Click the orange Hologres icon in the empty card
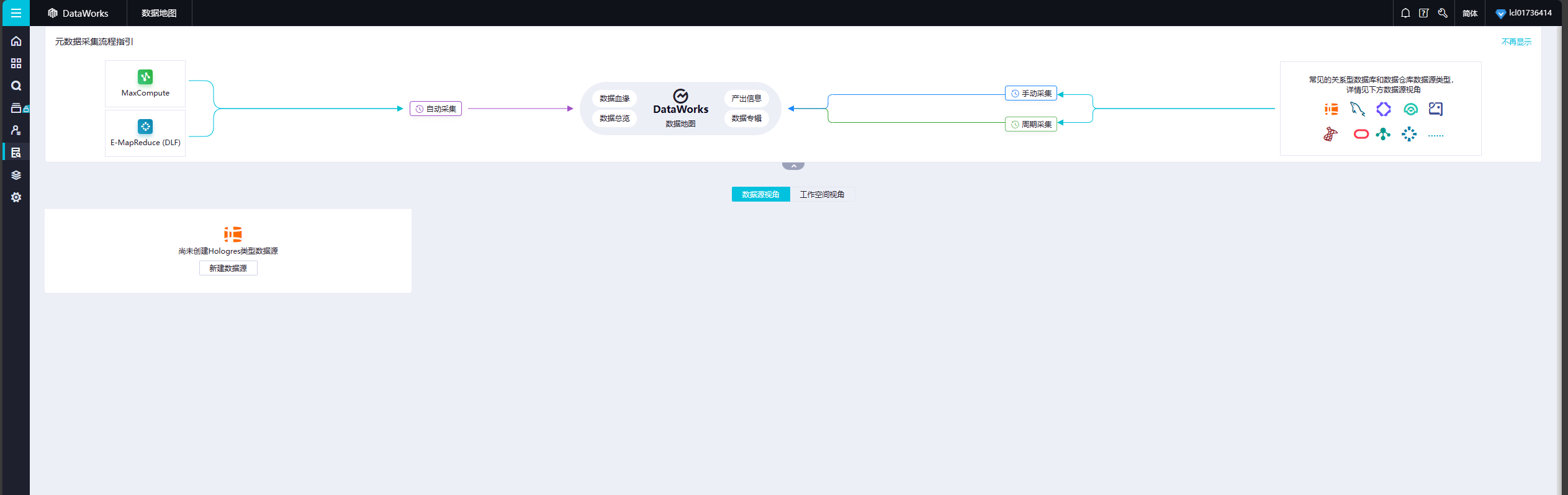The height and width of the screenshot is (495, 1568). (x=233, y=234)
